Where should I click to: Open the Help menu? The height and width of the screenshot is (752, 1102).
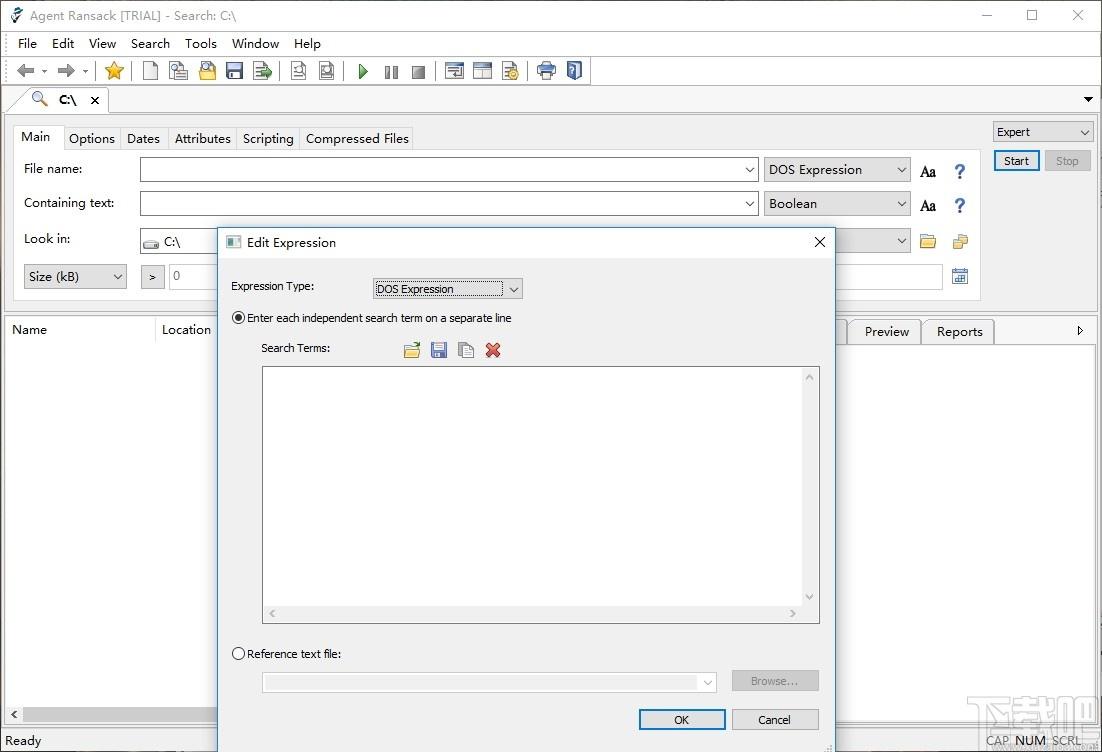click(307, 44)
